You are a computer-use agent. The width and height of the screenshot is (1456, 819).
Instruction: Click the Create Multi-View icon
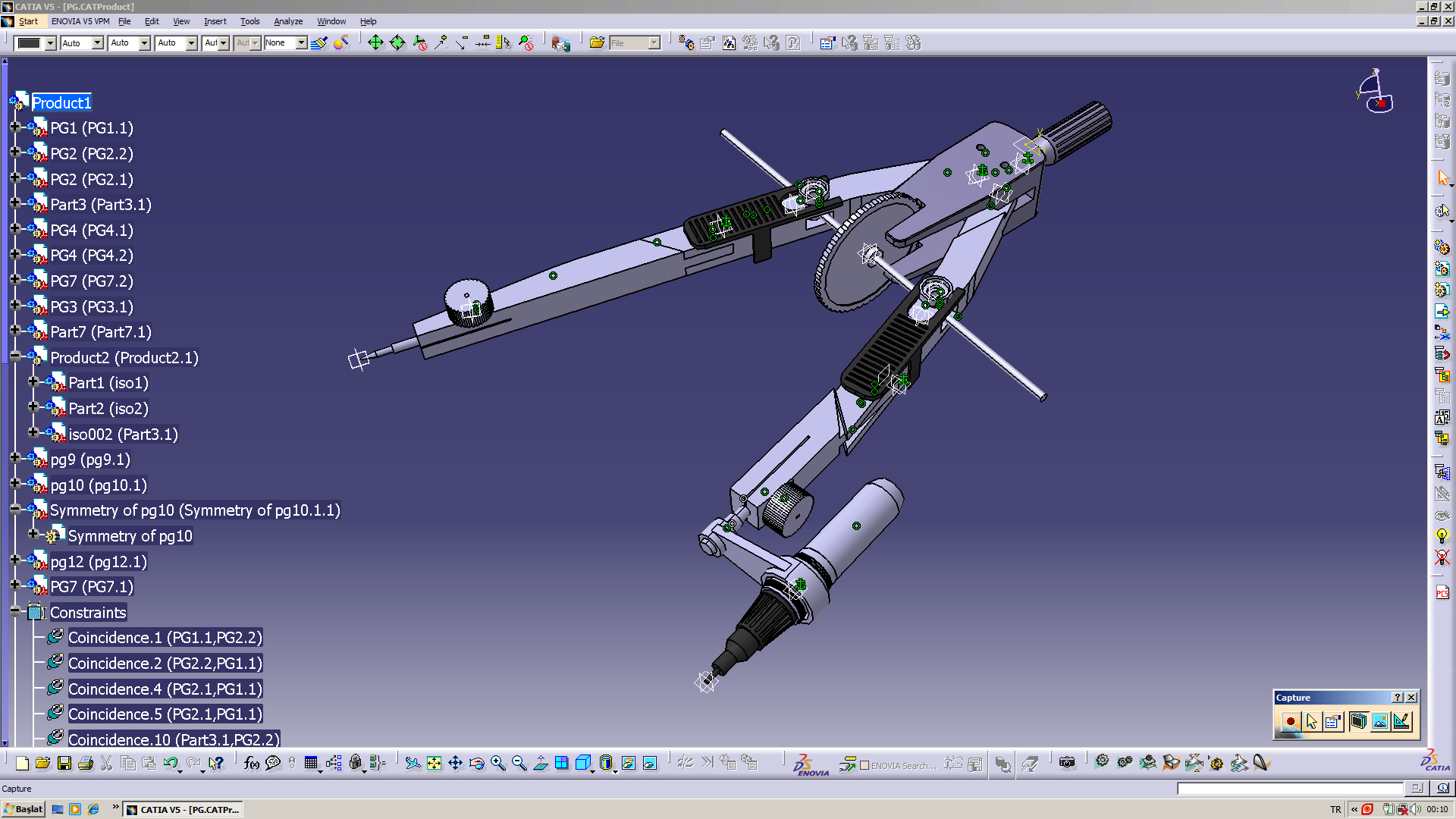coord(562,763)
